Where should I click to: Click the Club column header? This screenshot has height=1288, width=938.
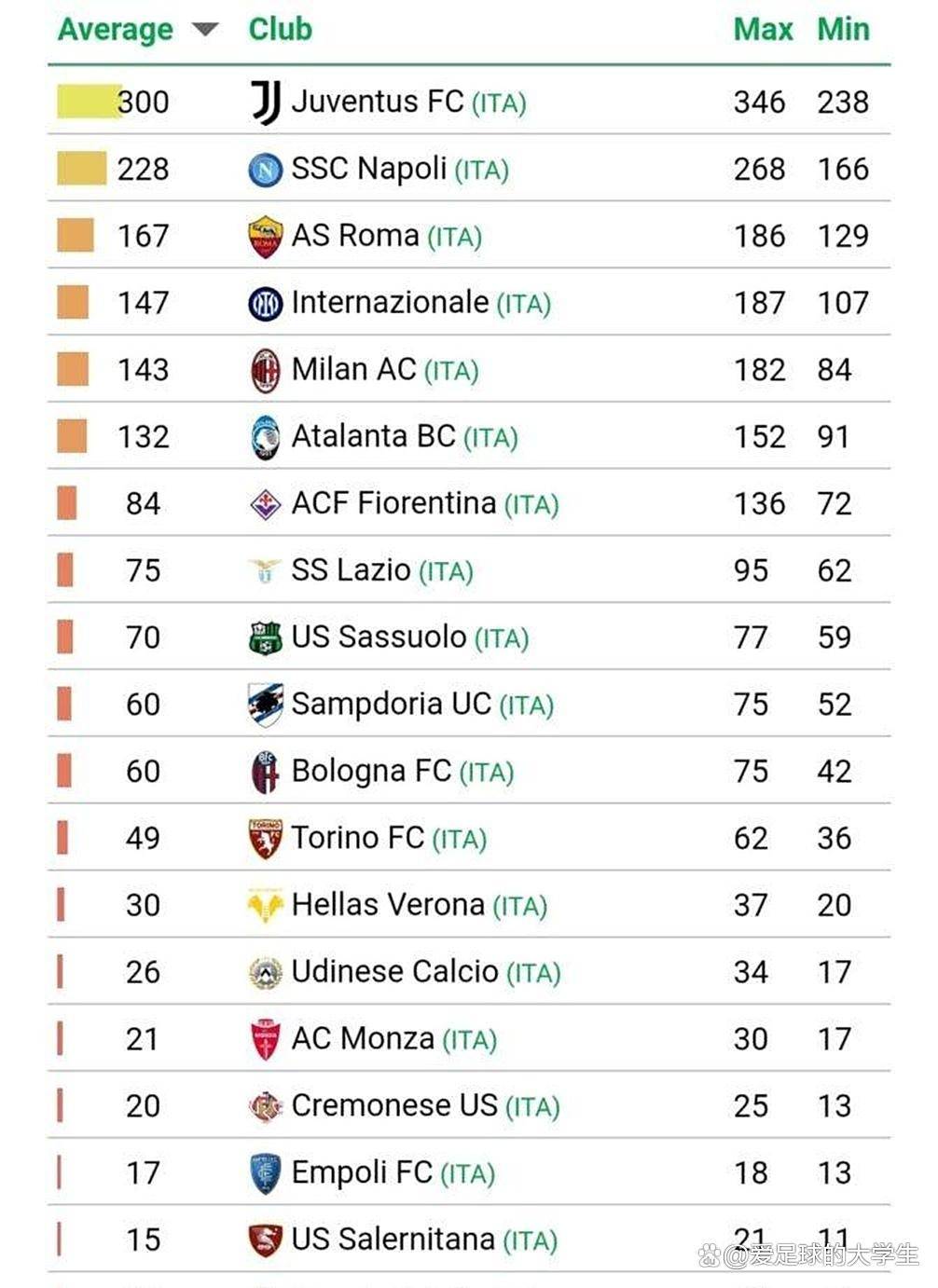280,30
